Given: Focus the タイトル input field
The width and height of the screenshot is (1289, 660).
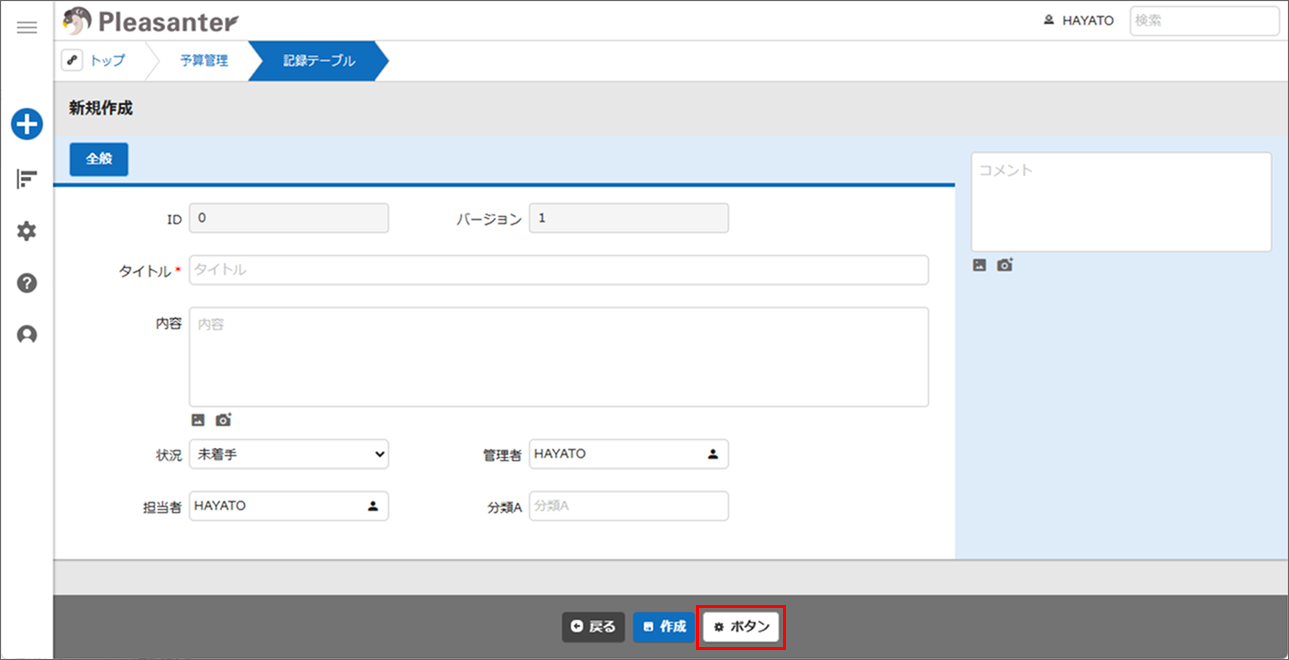Looking at the screenshot, I should click(558, 270).
